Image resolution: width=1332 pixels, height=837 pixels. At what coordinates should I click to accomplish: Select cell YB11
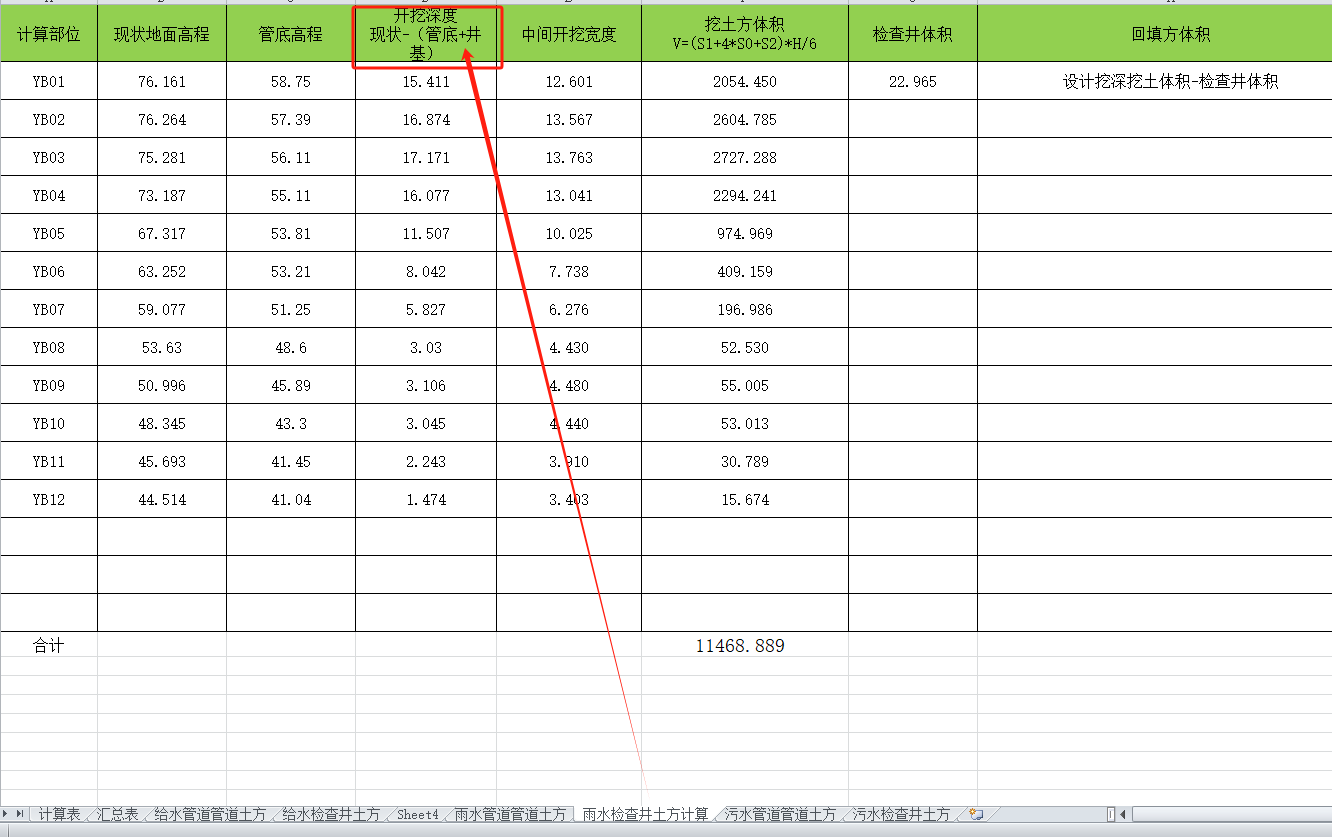click(x=49, y=461)
